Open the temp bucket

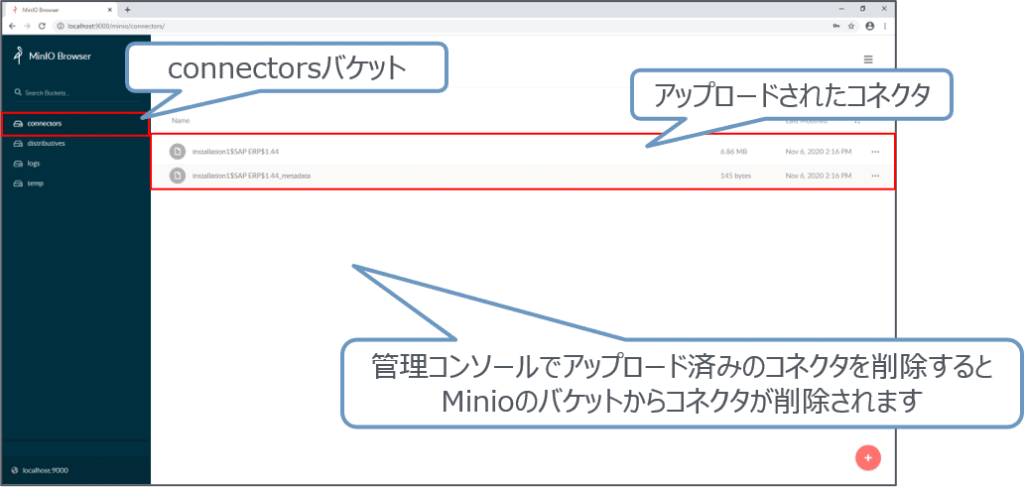pos(35,183)
